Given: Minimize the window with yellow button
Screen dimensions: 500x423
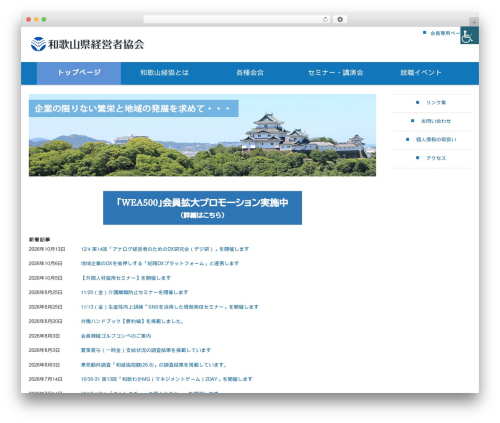Looking at the screenshot, I should click(x=36, y=20).
